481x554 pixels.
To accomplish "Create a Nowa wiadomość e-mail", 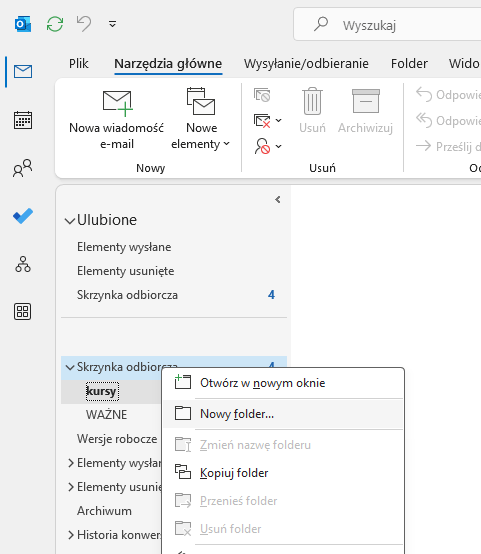I will 117,120.
